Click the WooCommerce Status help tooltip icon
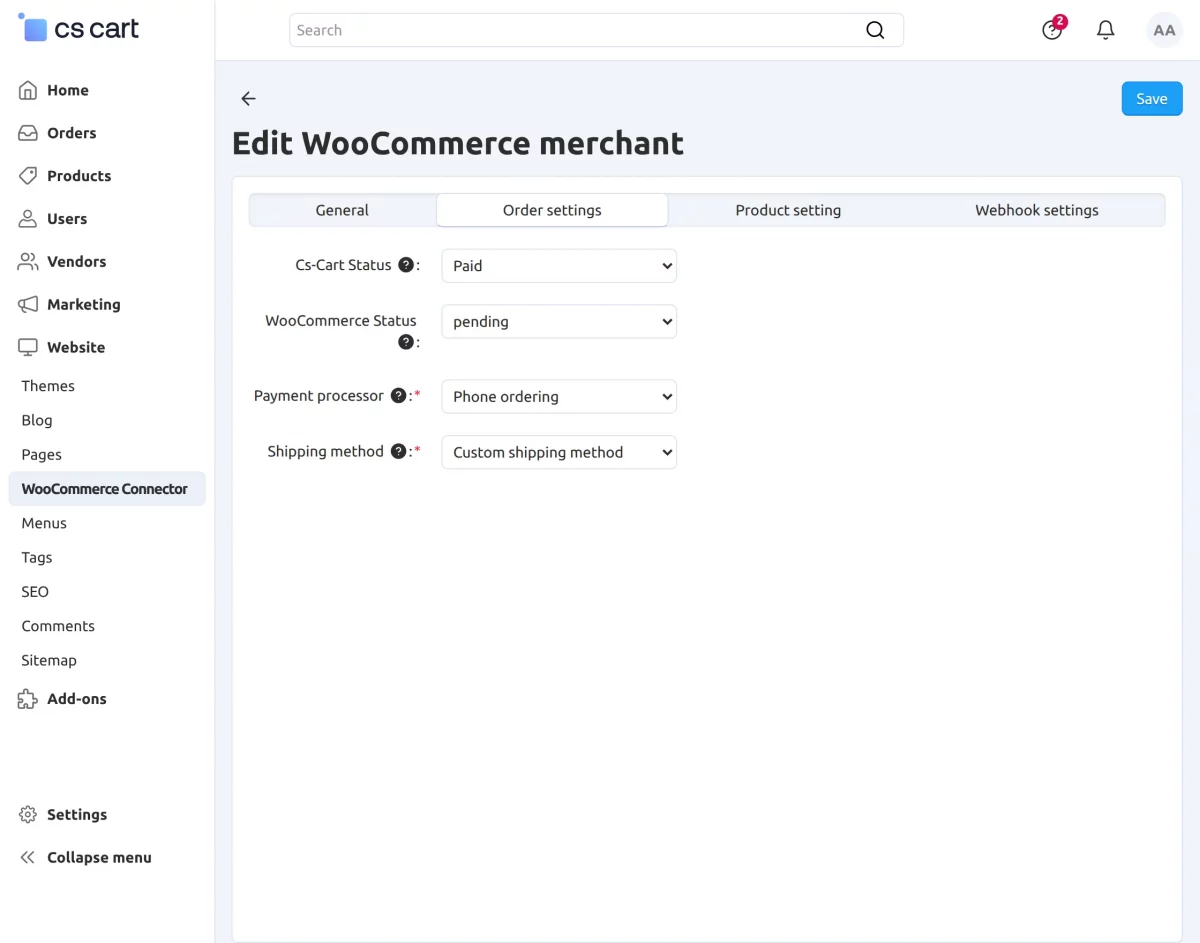1200x943 pixels. [406, 342]
